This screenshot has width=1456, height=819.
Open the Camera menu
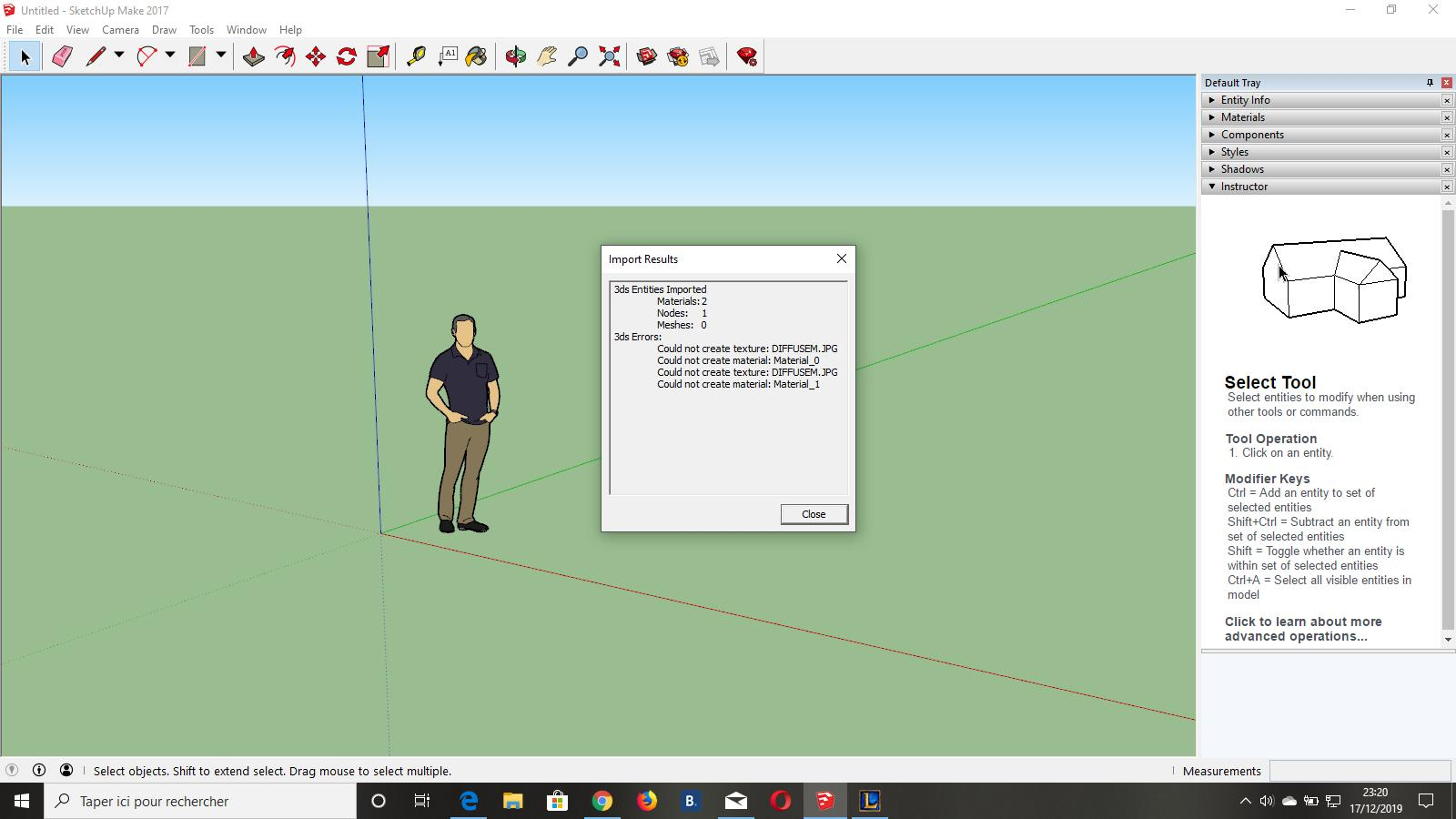pyautogui.click(x=120, y=30)
